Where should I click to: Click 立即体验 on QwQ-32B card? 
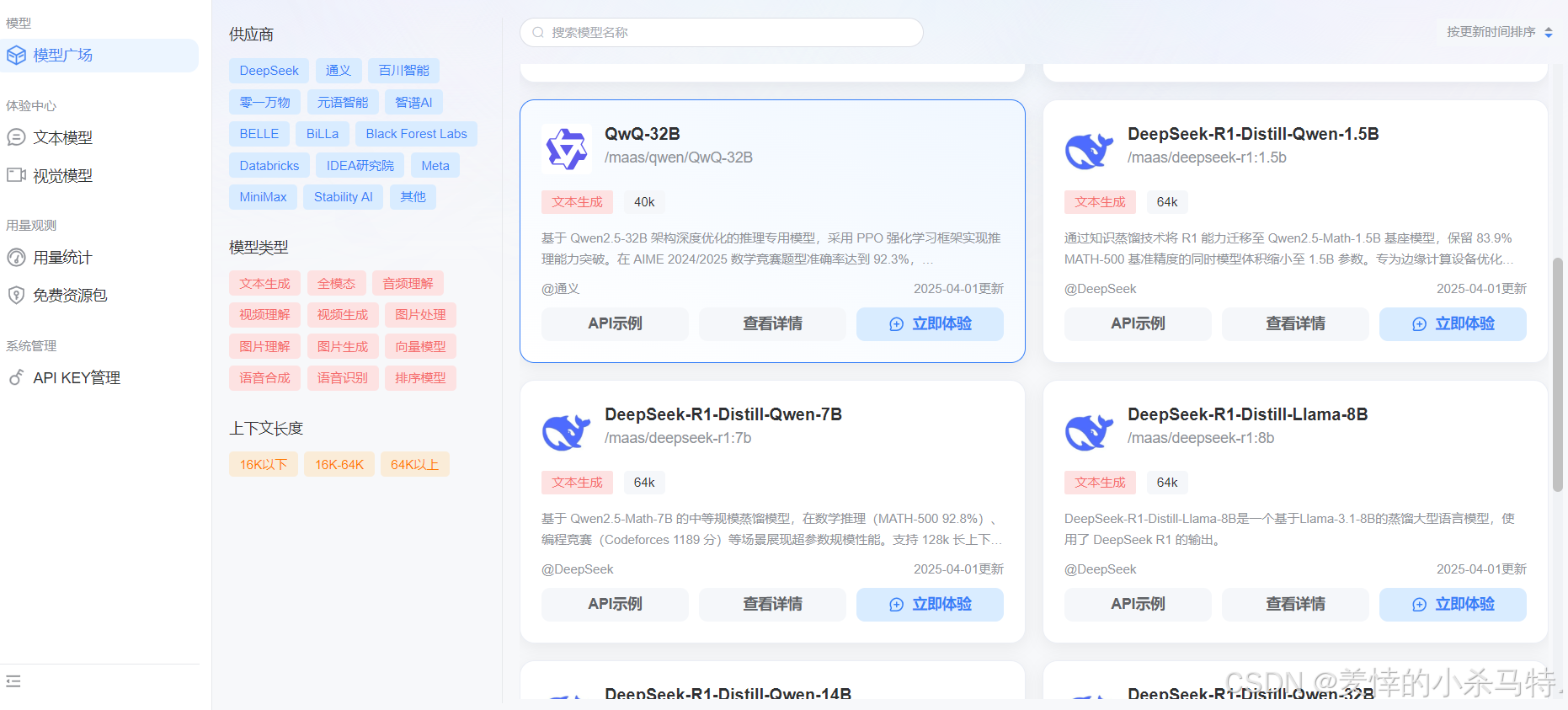pos(930,324)
